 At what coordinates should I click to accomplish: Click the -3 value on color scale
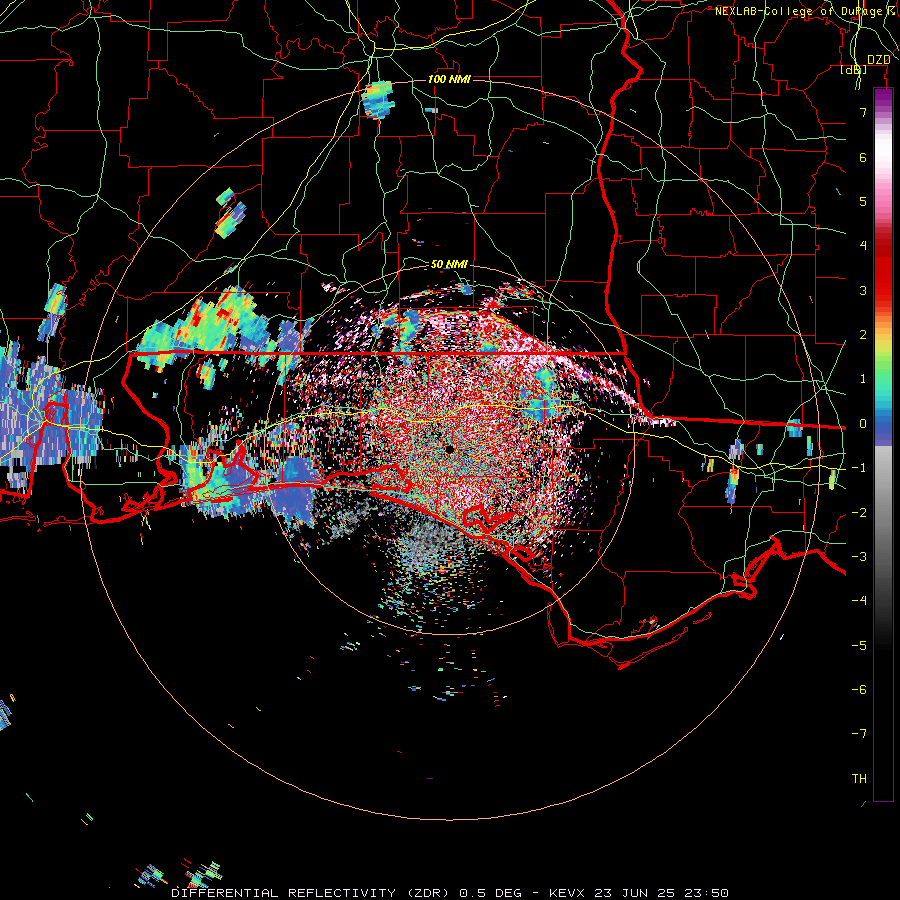[x=859, y=556]
